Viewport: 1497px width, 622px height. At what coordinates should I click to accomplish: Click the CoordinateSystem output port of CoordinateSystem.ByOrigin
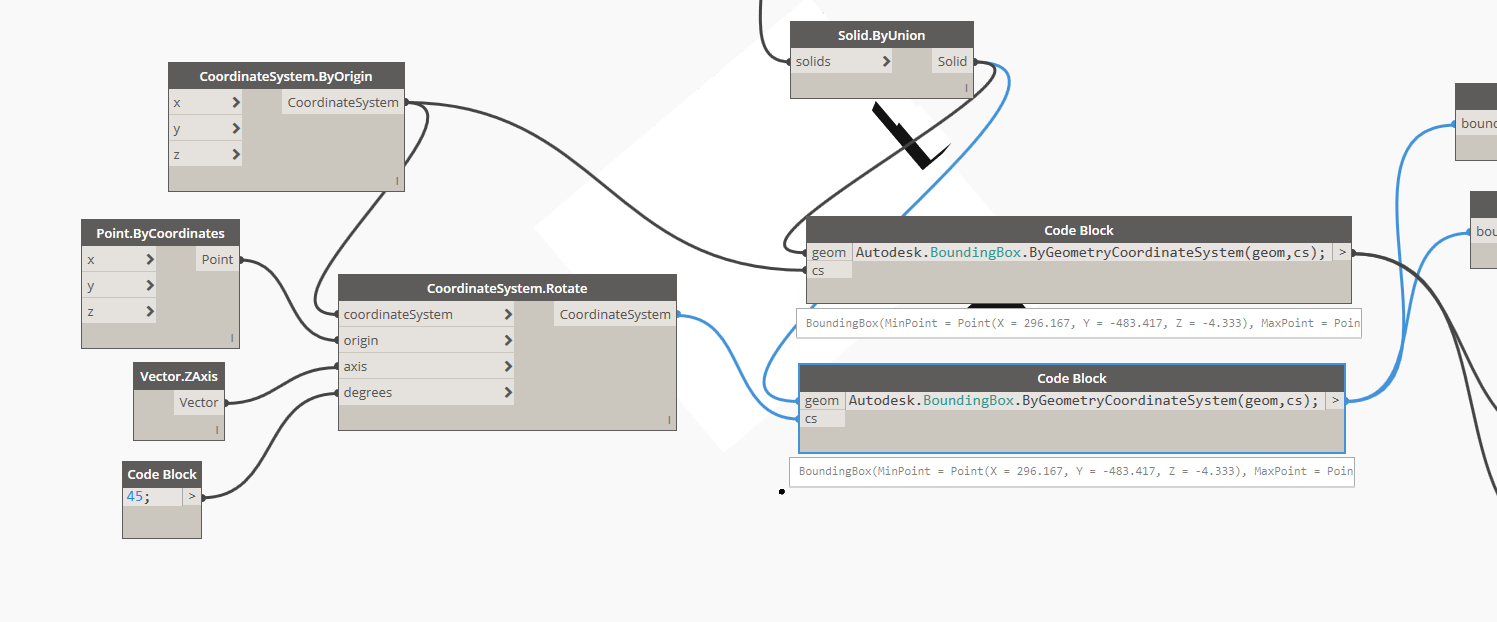coord(342,102)
